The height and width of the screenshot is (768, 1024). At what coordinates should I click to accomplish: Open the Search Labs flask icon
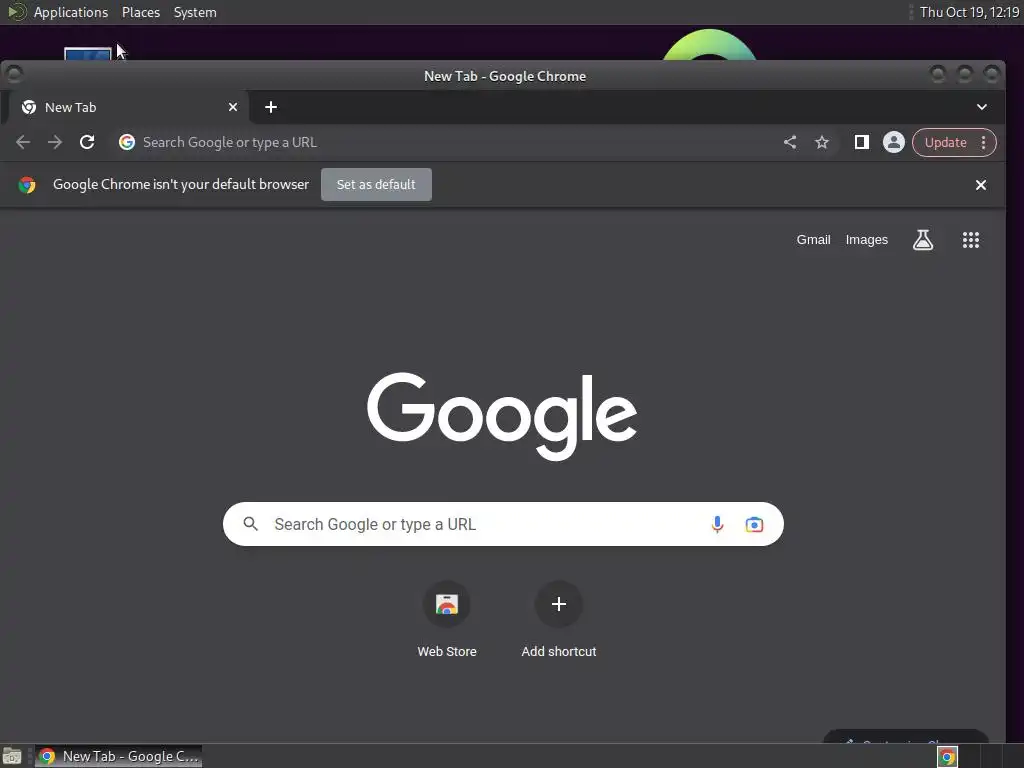click(x=923, y=240)
